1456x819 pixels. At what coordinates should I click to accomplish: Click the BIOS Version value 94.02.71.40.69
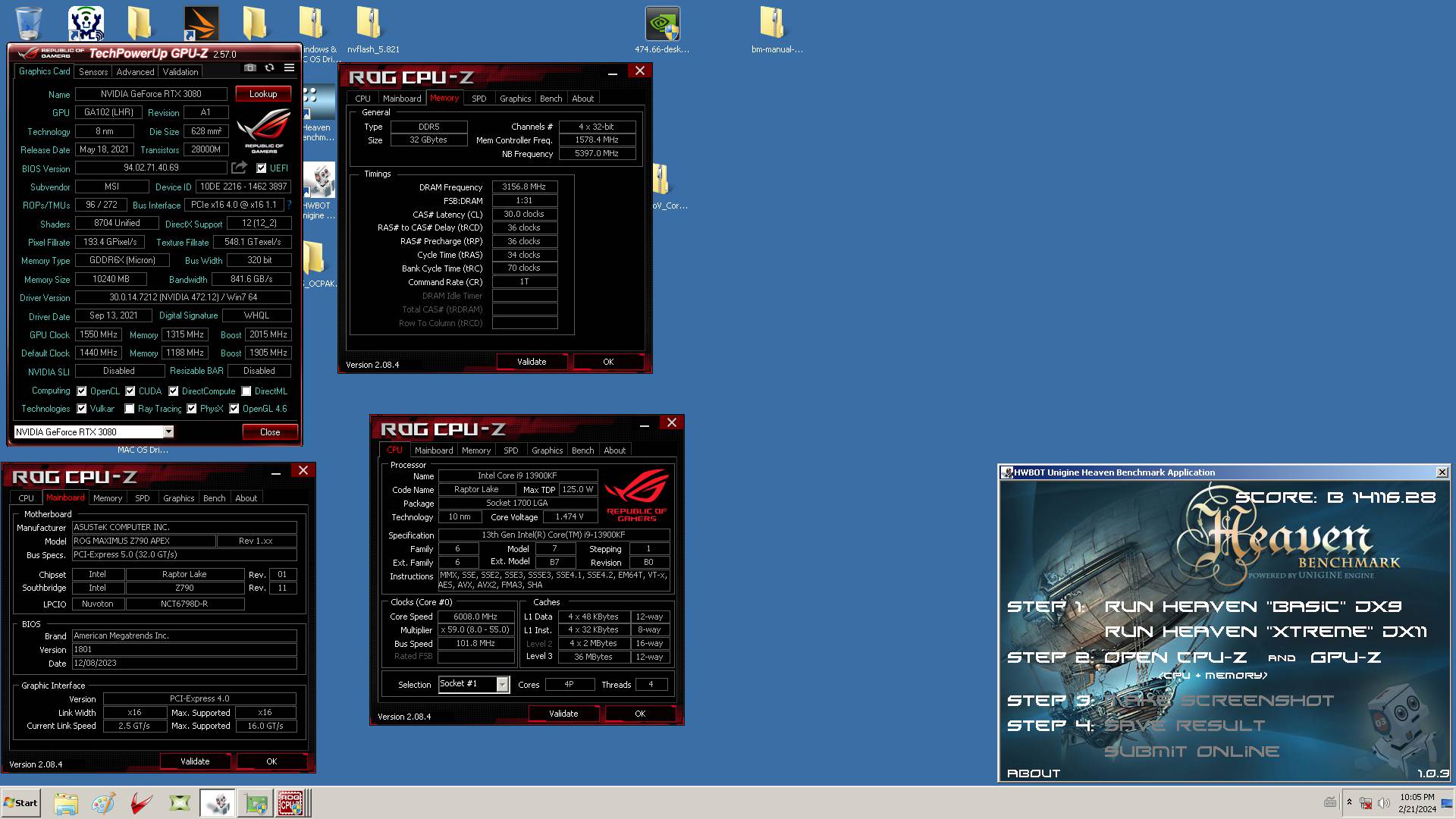[151, 168]
